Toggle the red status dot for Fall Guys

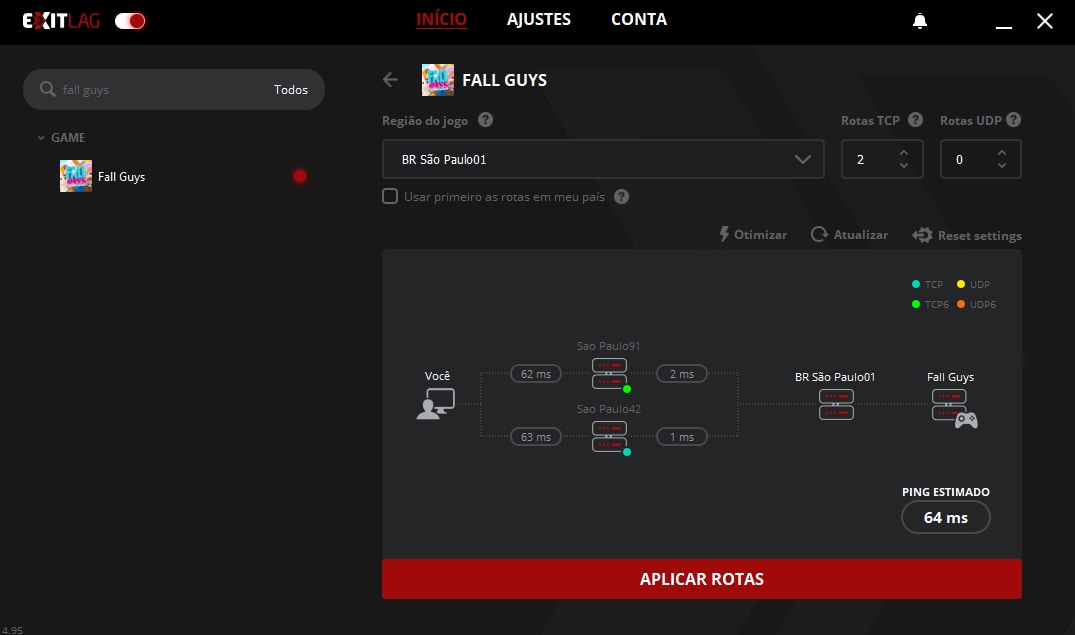point(299,177)
